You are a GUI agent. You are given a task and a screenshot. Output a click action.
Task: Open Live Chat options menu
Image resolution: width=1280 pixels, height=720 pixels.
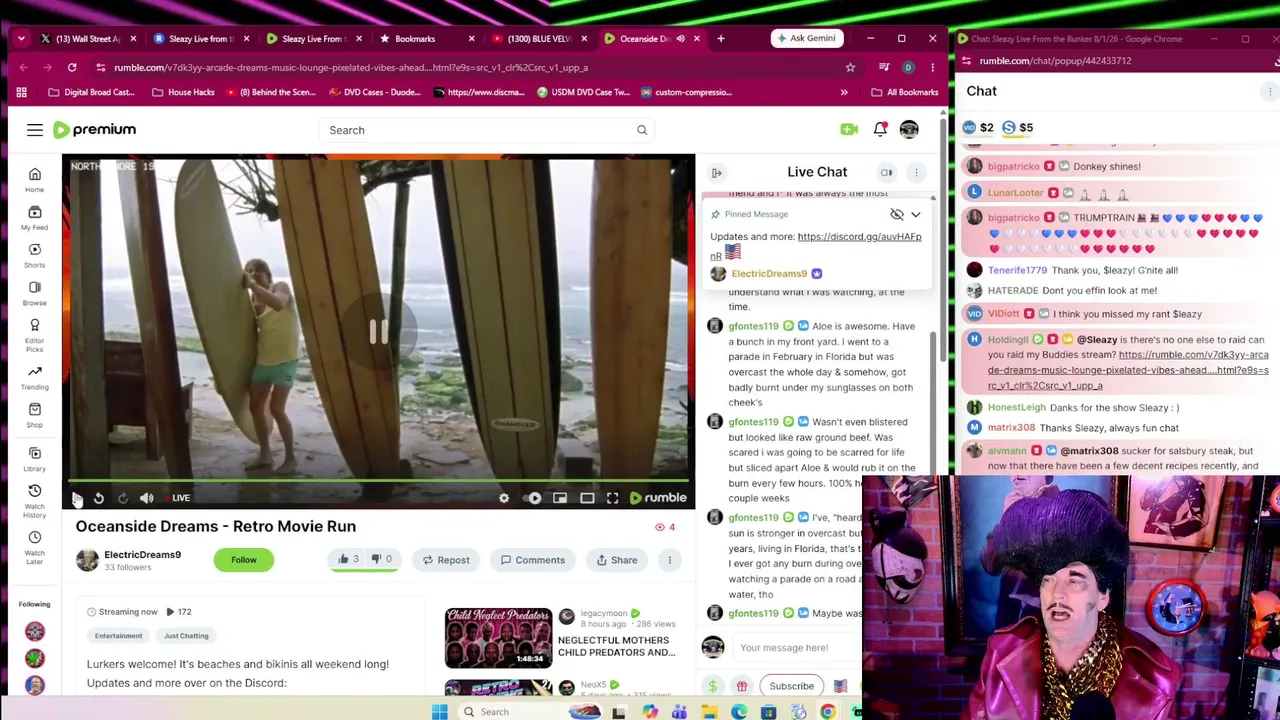pos(916,173)
